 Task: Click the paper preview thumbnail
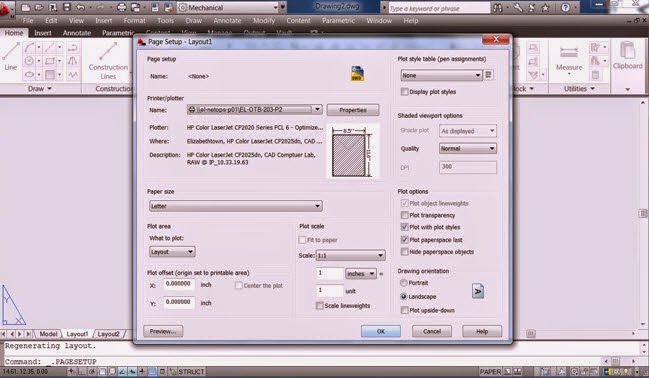[x=353, y=151]
